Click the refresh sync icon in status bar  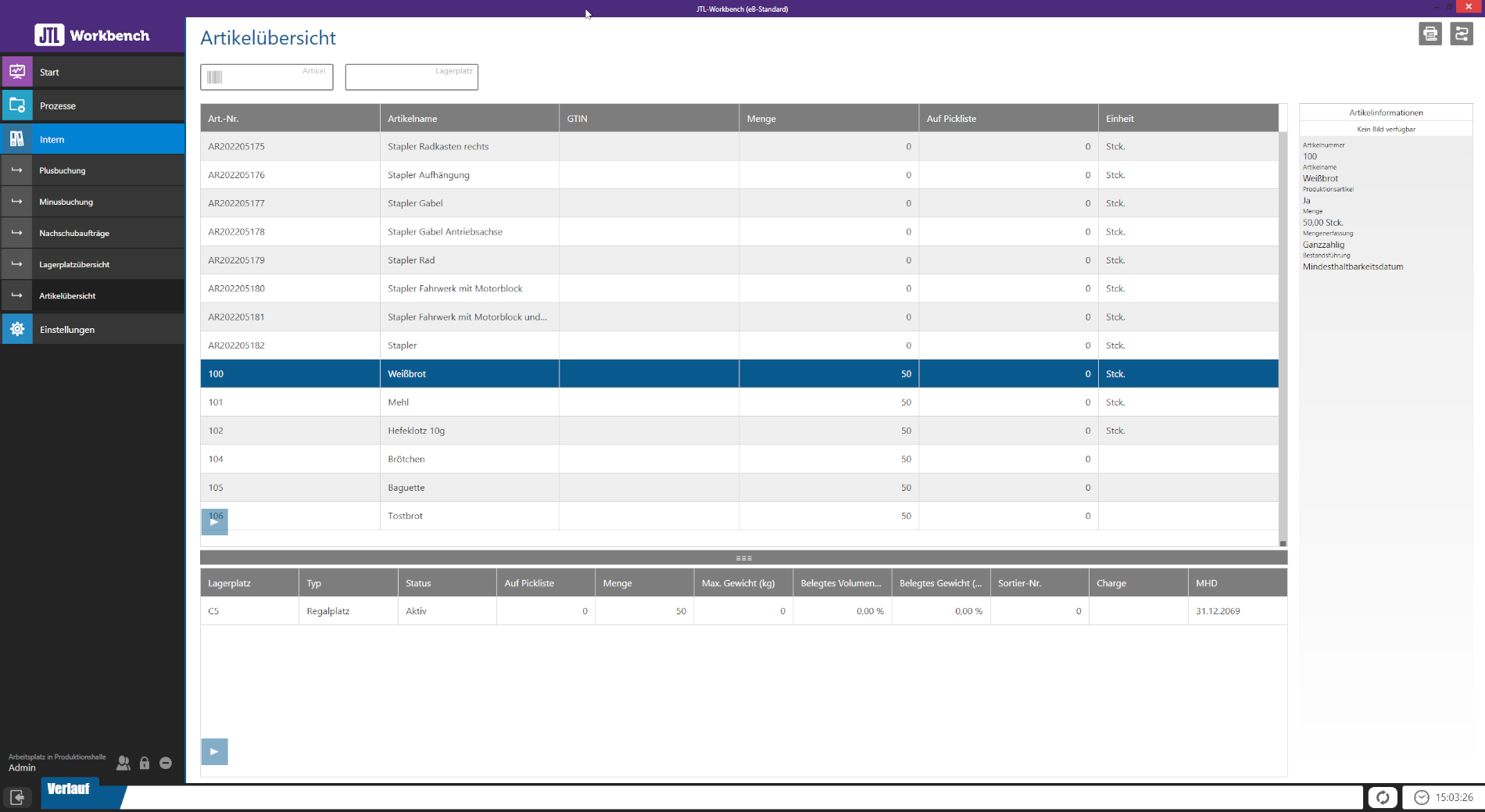[x=1382, y=797]
